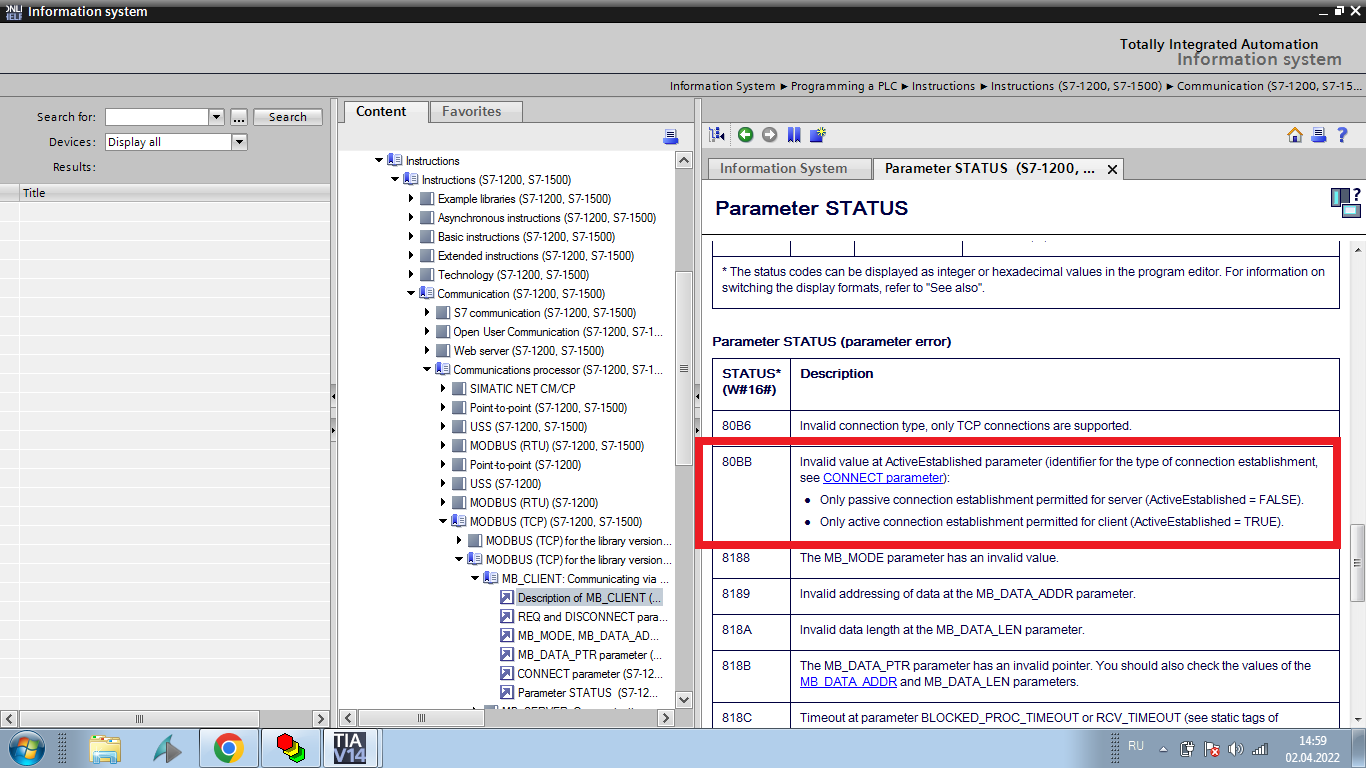Click the print icon beside the Home icon

pyautogui.click(x=1319, y=135)
